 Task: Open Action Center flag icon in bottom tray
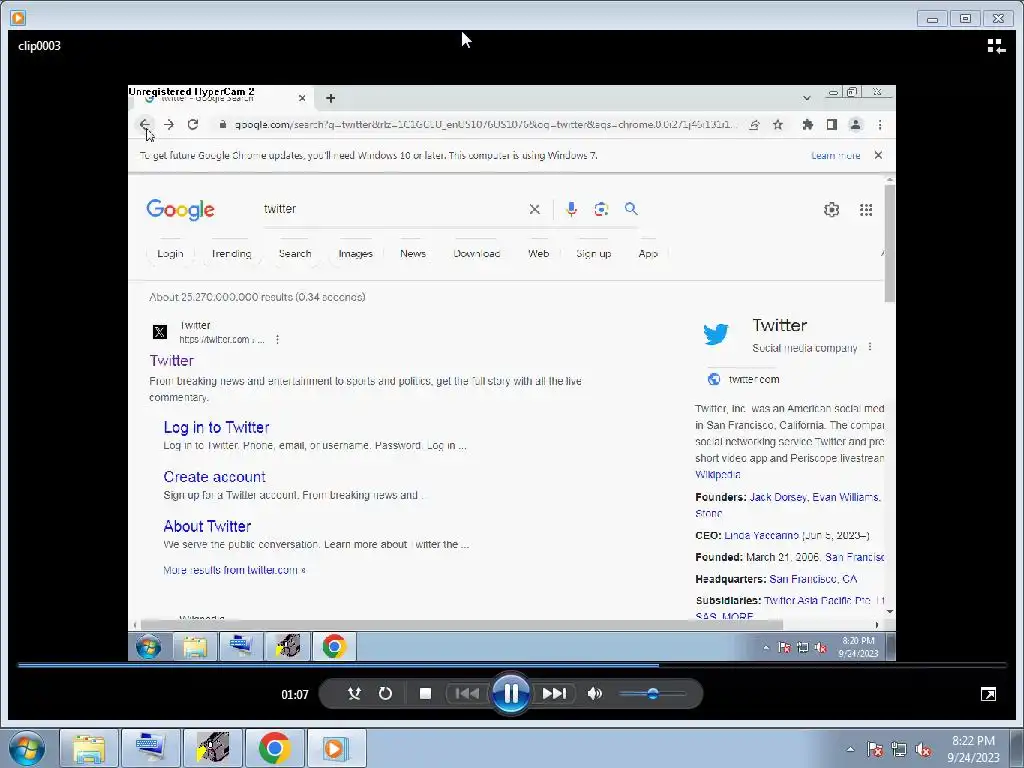875,750
